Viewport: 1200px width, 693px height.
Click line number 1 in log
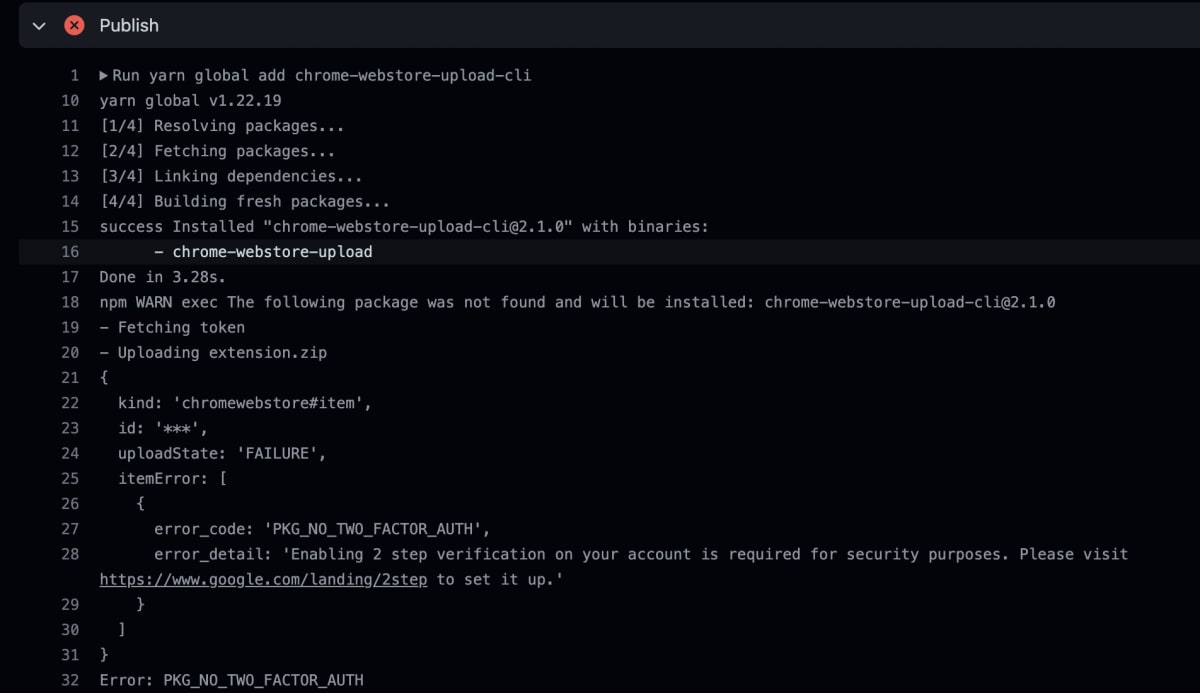[74, 75]
